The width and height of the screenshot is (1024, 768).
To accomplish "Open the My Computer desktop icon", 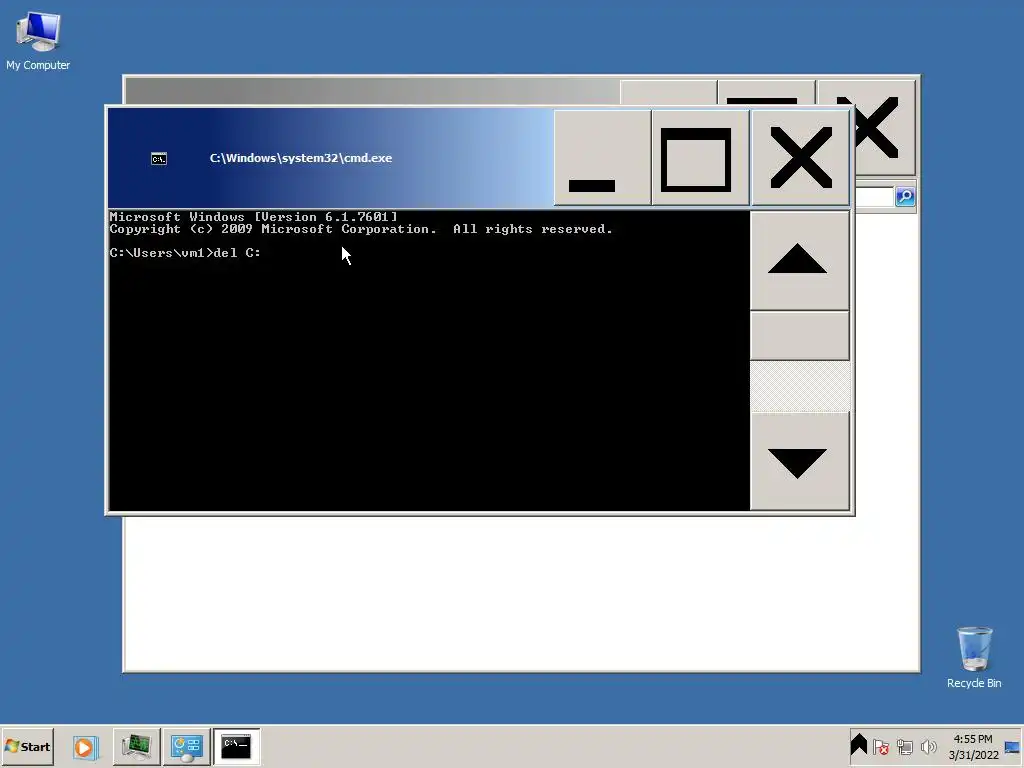I will (x=38, y=40).
